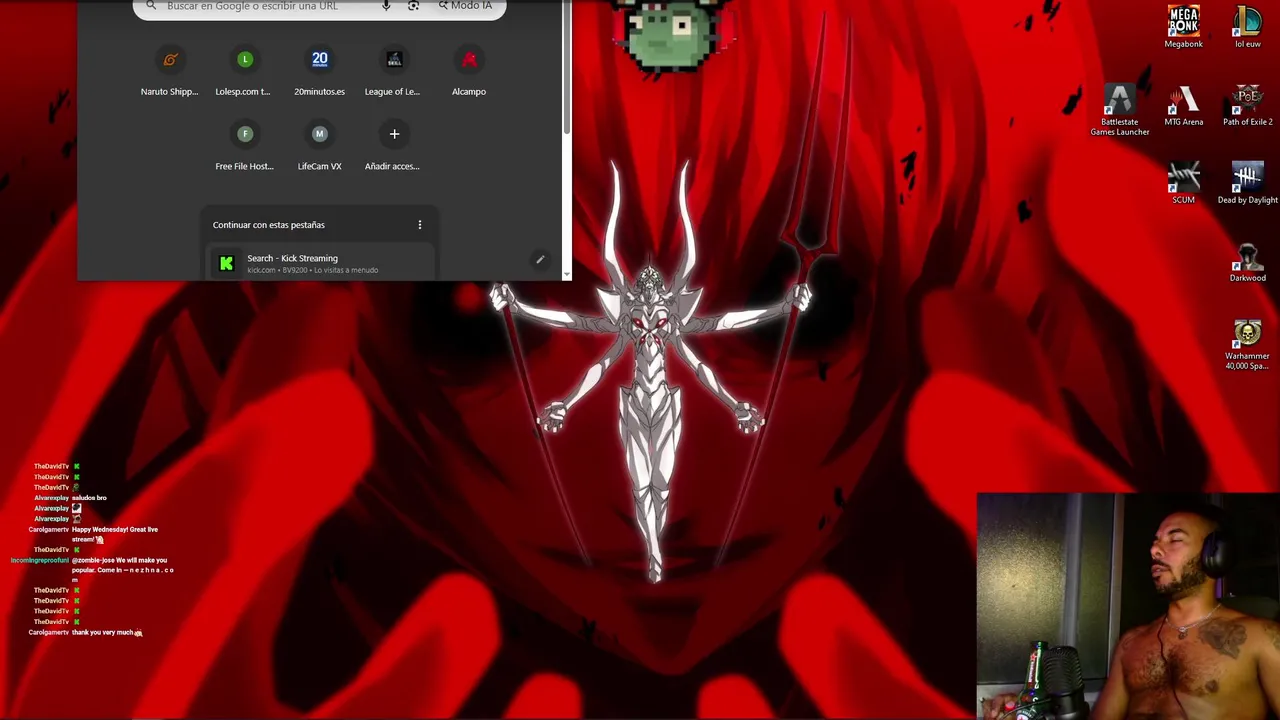
Task: Click the 'thank you very much' chat message
Action: pyautogui.click(x=107, y=632)
